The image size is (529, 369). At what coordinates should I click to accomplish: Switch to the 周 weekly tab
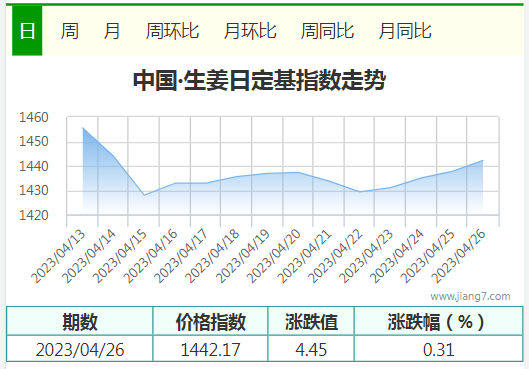70,31
